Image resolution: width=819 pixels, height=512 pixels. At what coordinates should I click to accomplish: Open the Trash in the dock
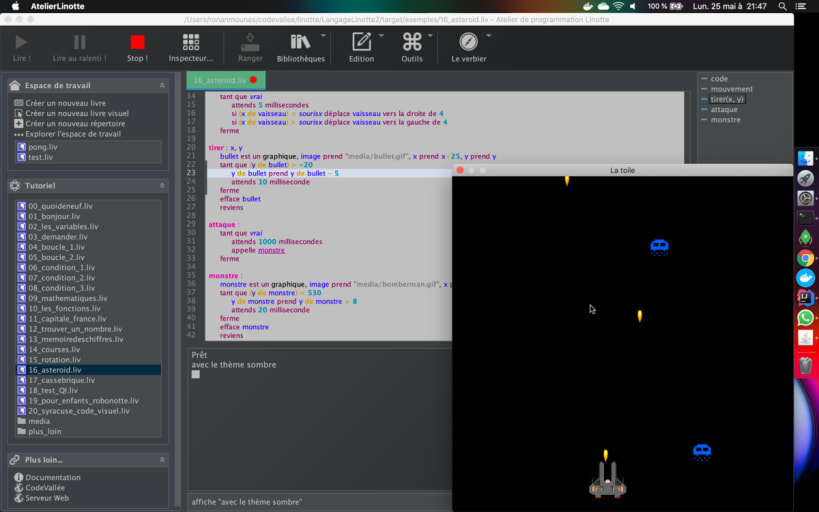[x=805, y=365]
